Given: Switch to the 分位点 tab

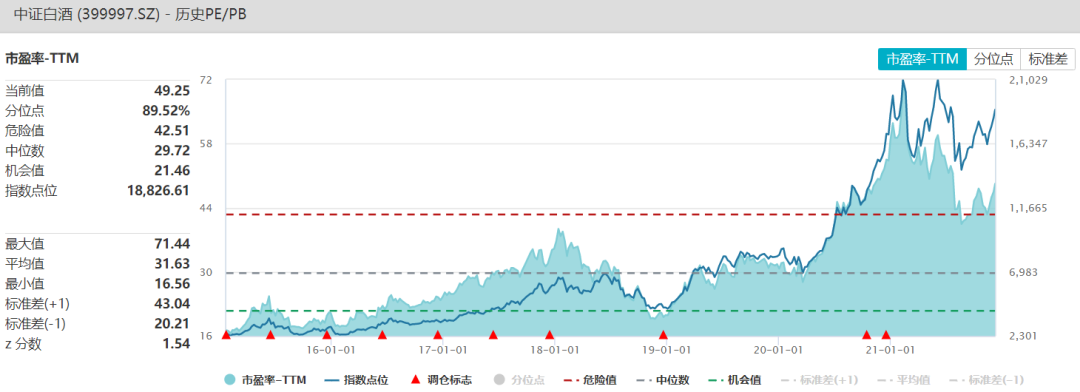Looking at the screenshot, I should click(993, 59).
